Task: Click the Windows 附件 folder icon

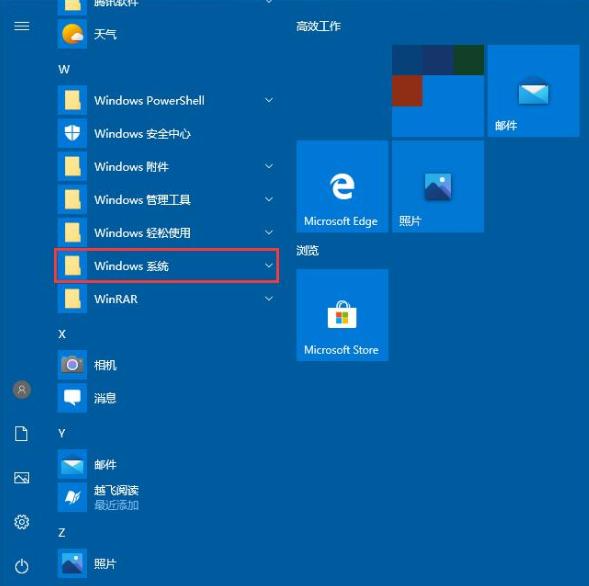Action: coord(72,166)
